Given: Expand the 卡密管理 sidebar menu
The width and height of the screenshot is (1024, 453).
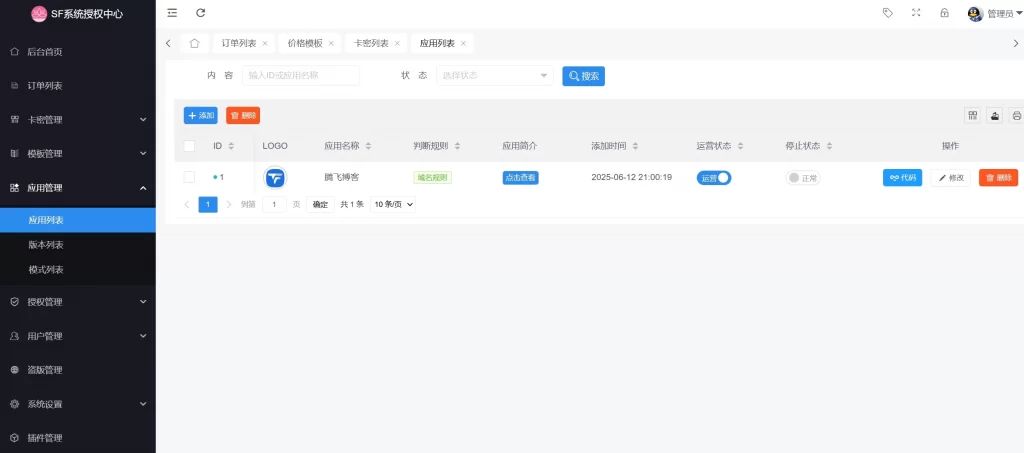Looking at the screenshot, I should click(78, 120).
